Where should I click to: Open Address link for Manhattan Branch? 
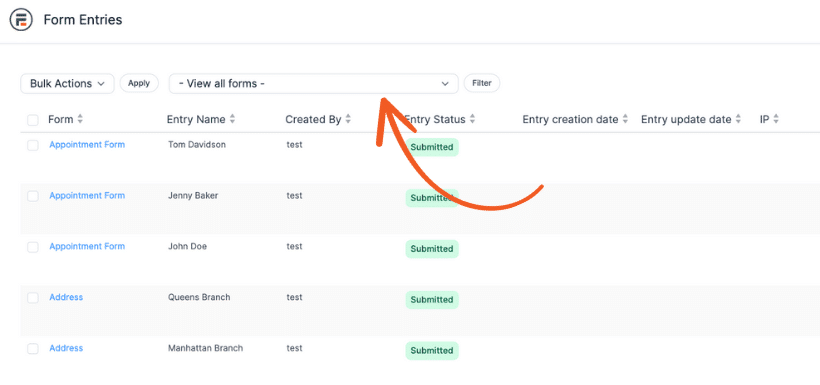click(x=66, y=348)
